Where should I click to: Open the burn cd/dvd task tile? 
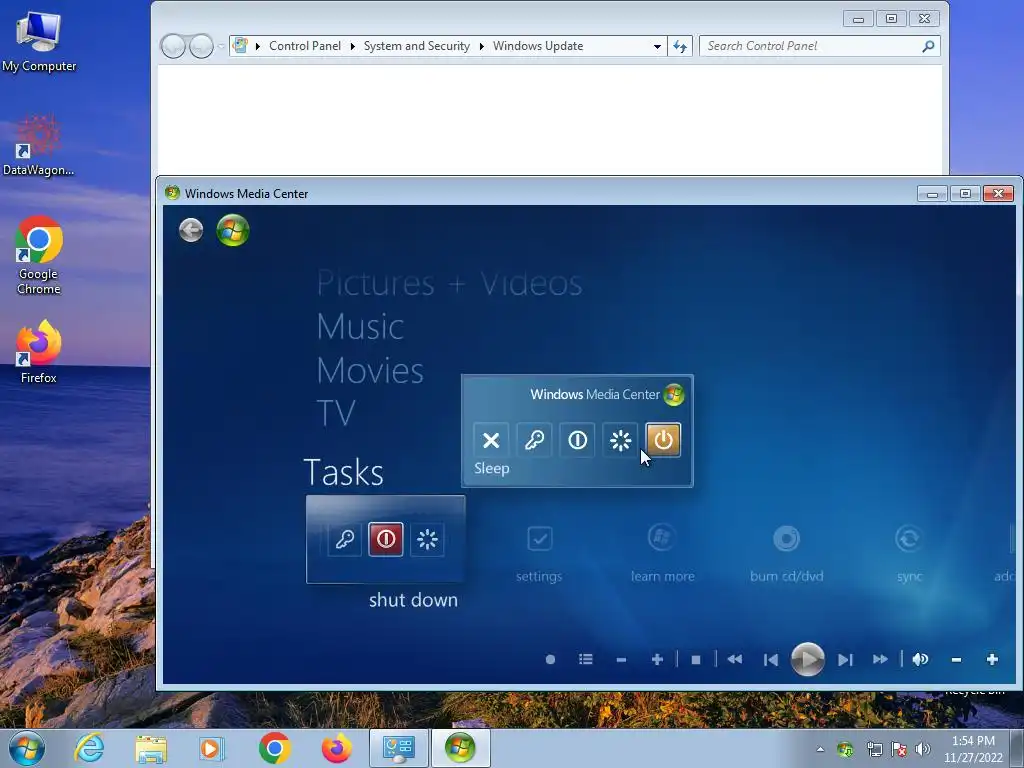click(x=787, y=552)
